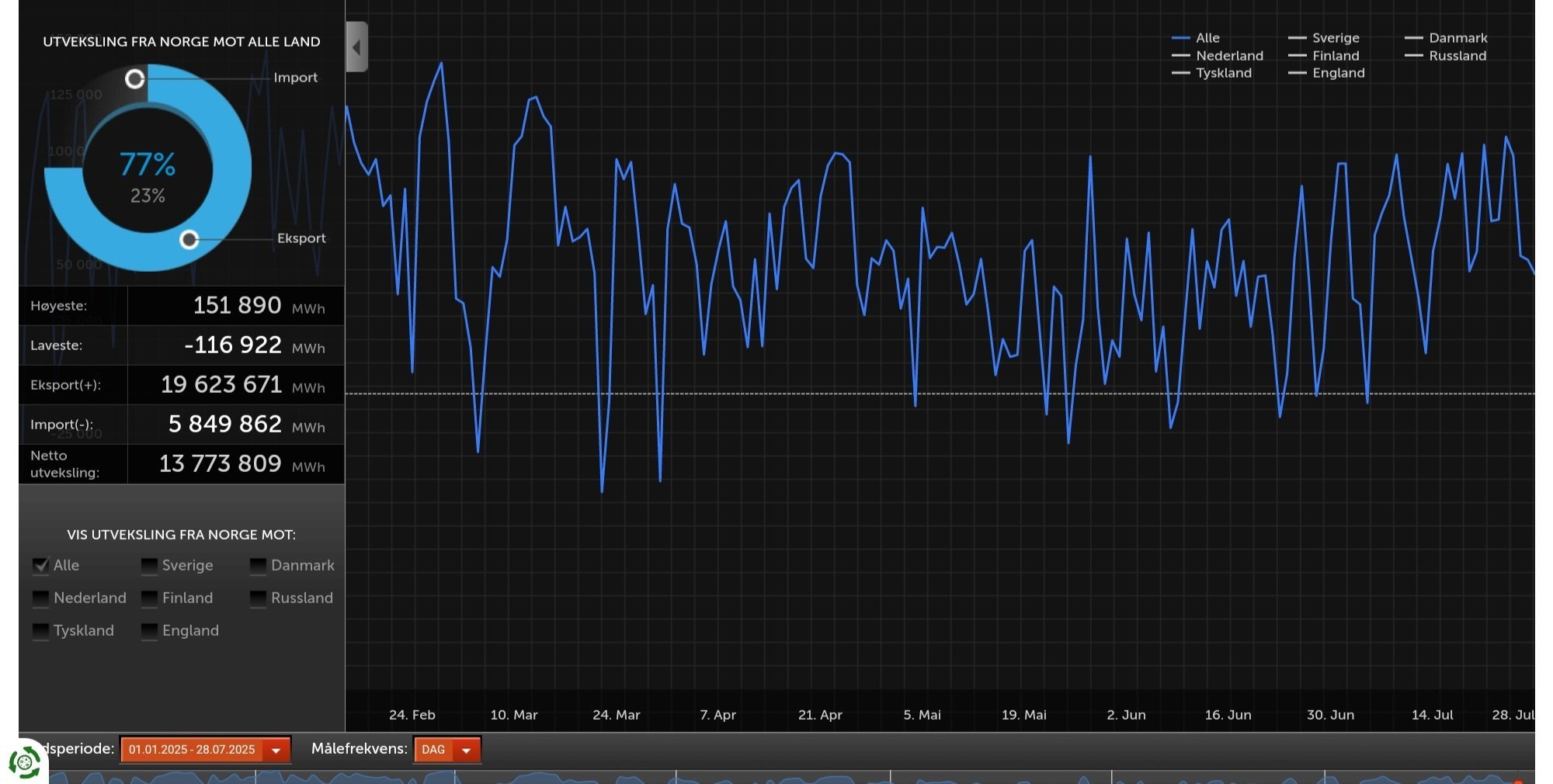Toggle Danmark series in chart legend
This screenshot has width=1553, height=784.
pos(1446,38)
